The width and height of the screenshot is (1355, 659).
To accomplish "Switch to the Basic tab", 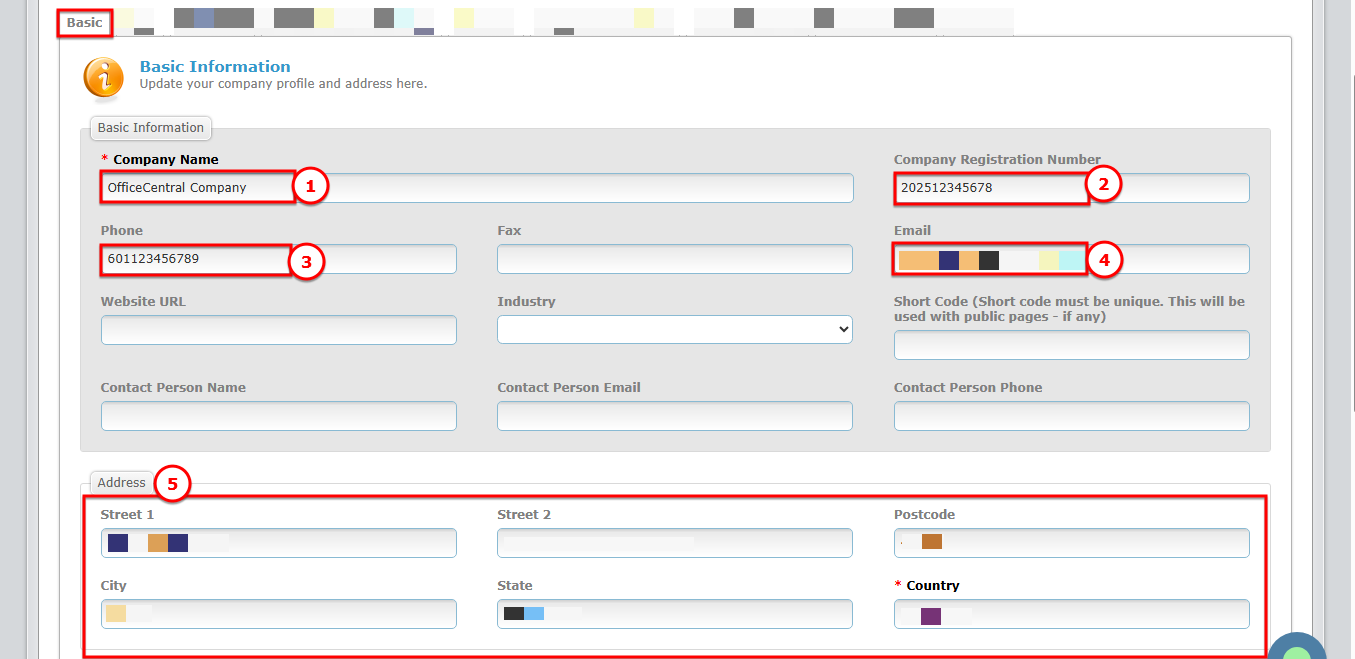I will [x=84, y=22].
